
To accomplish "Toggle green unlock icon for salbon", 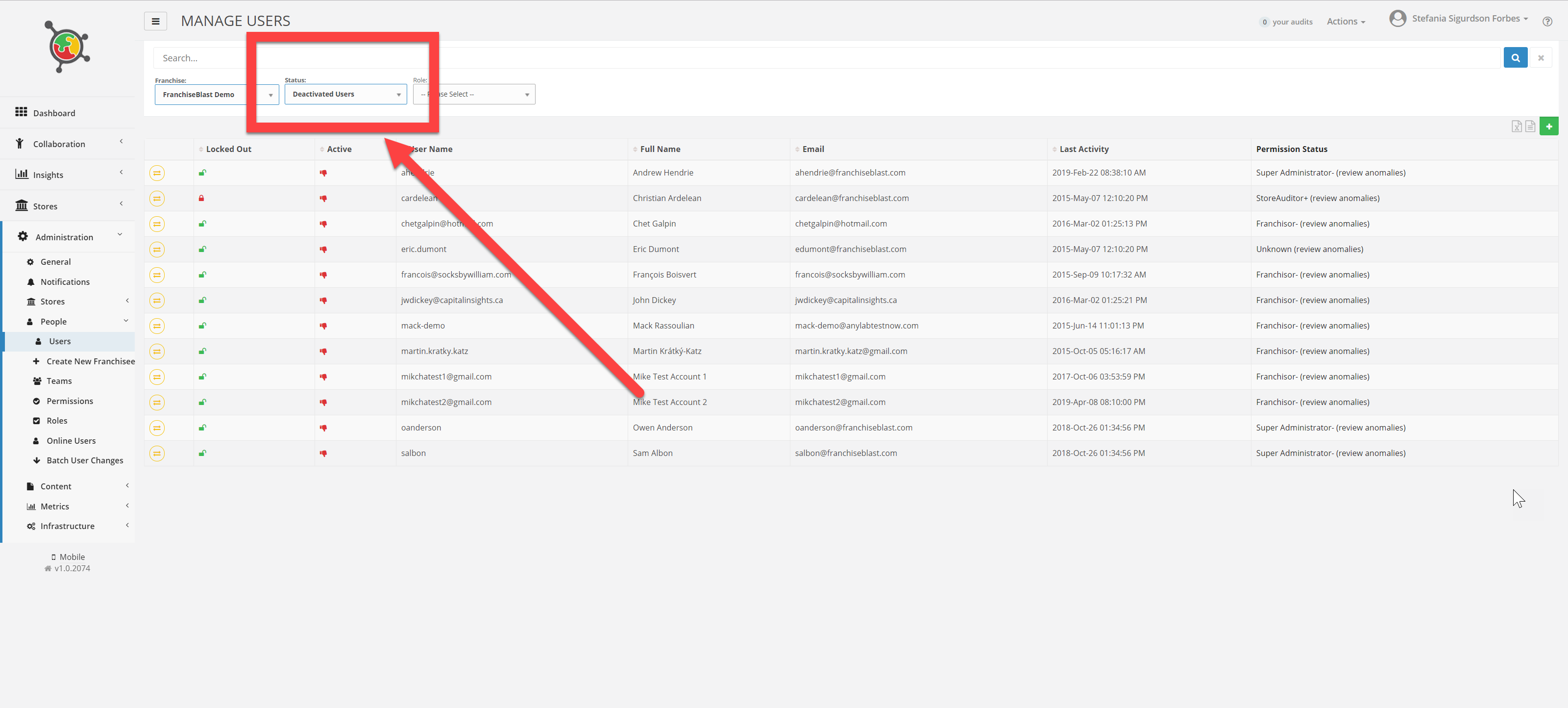I will [202, 454].
